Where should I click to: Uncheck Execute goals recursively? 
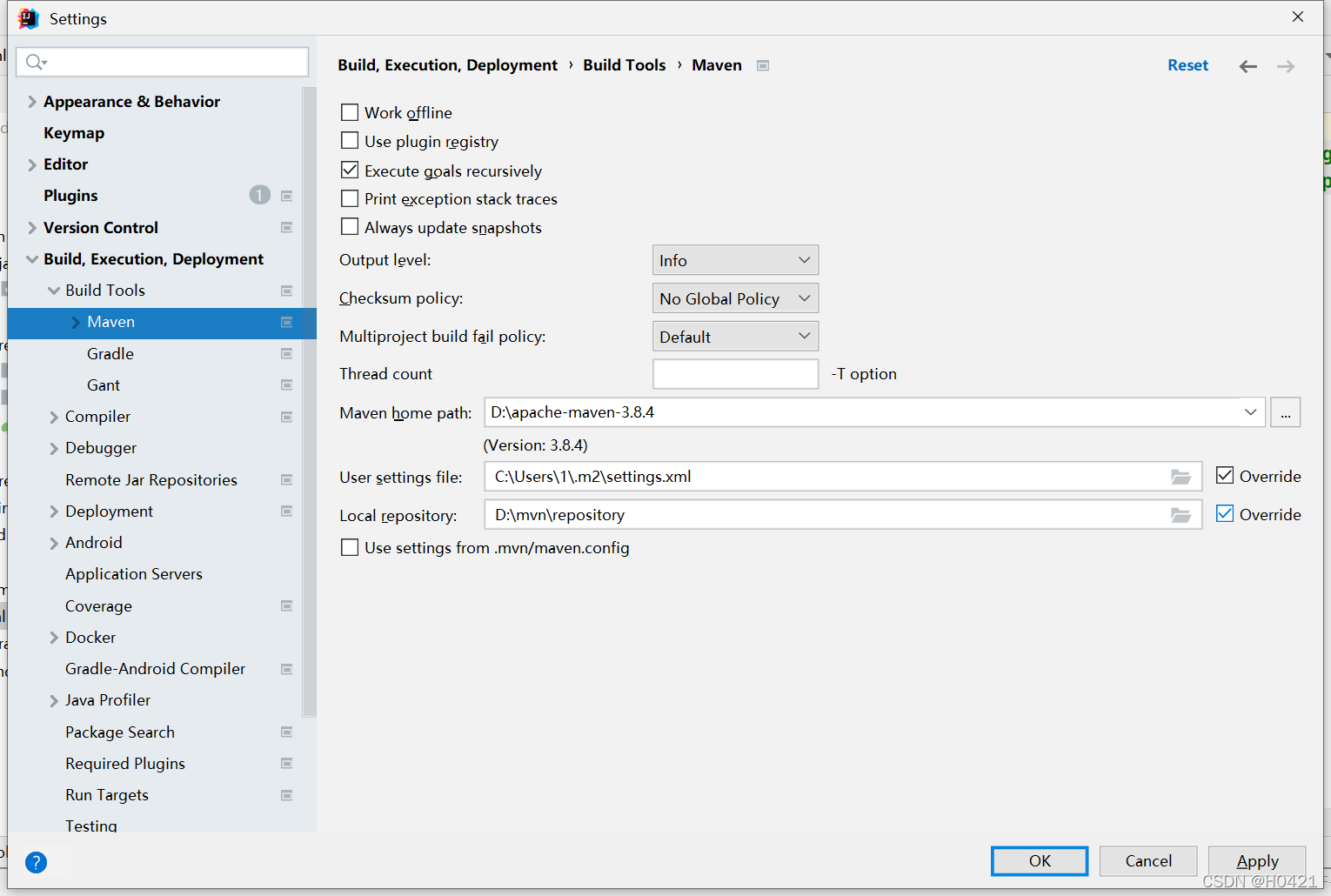(x=350, y=171)
